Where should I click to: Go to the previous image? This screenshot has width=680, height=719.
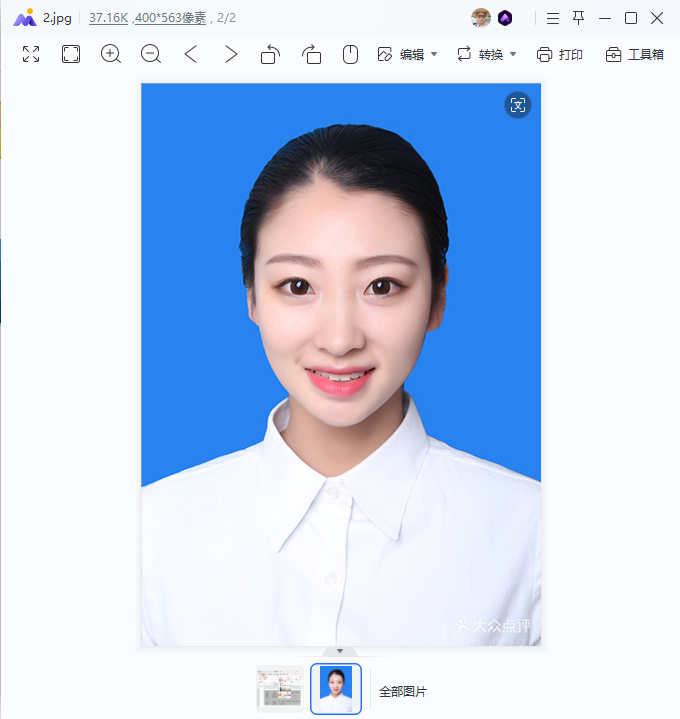pos(191,54)
